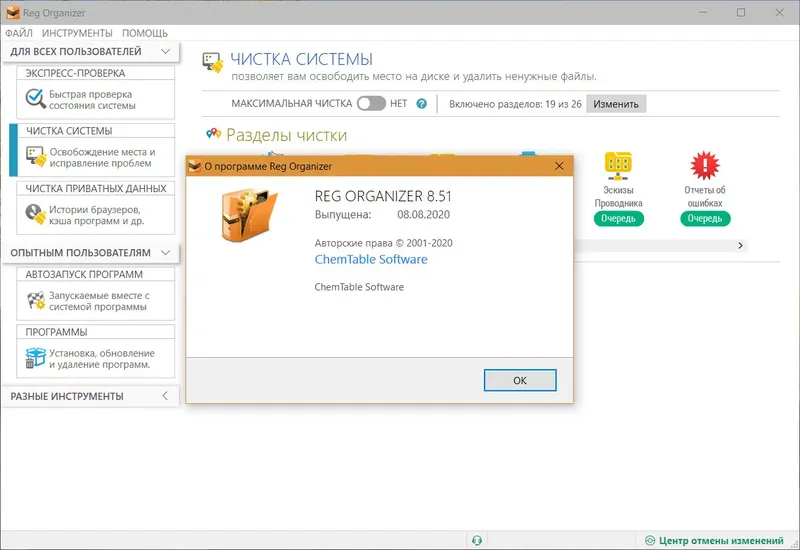Click the gray ChemTable Software text
The height and width of the screenshot is (550, 800).
359,287
